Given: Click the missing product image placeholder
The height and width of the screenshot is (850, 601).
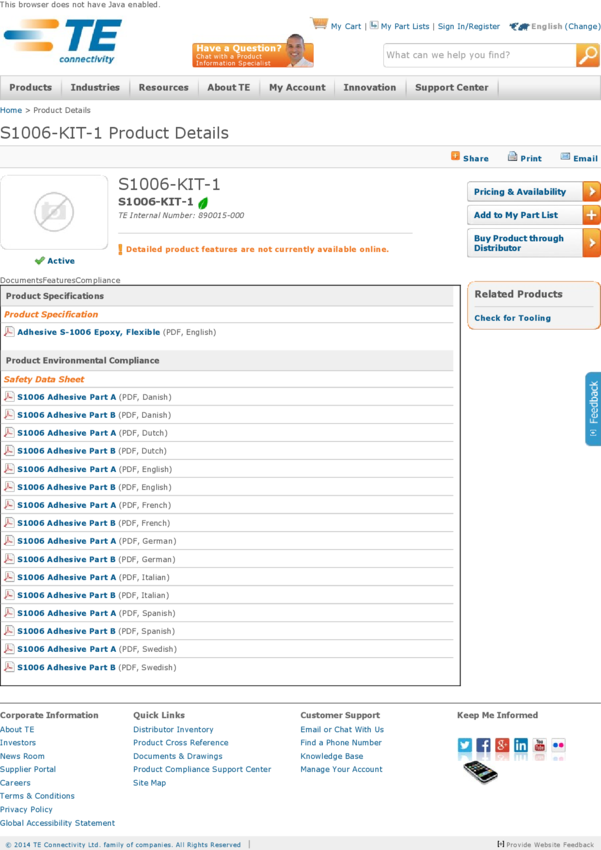Looking at the screenshot, I should pyautogui.click(x=54, y=212).
